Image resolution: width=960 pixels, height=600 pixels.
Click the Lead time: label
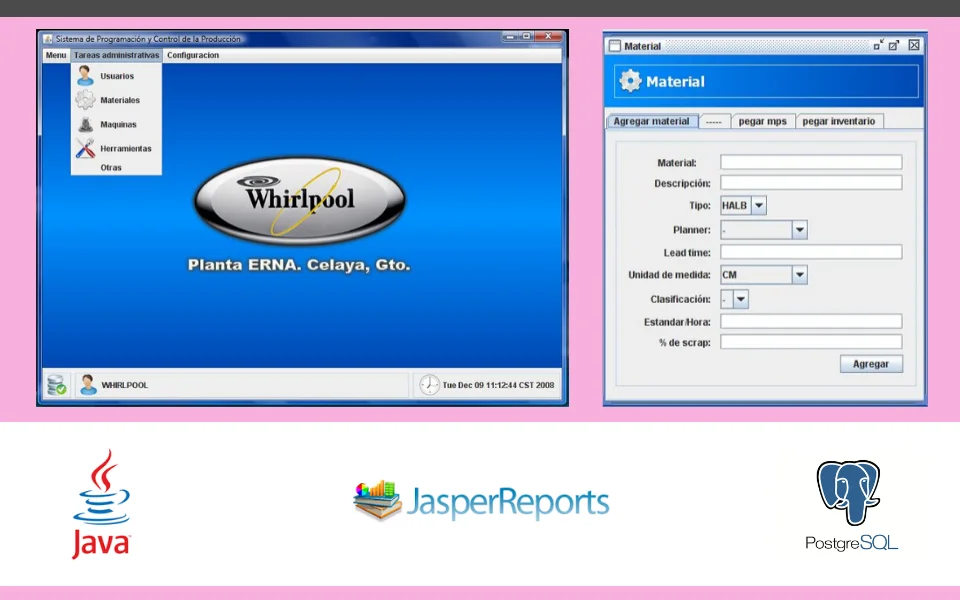pyautogui.click(x=687, y=252)
